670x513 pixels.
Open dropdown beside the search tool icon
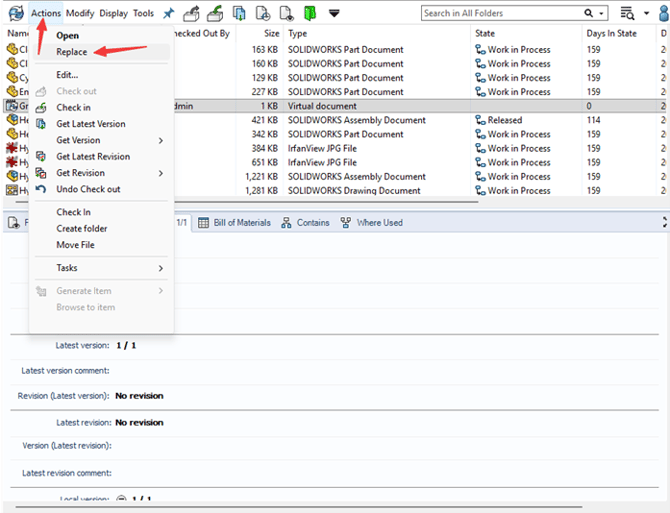tap(646, 13)
